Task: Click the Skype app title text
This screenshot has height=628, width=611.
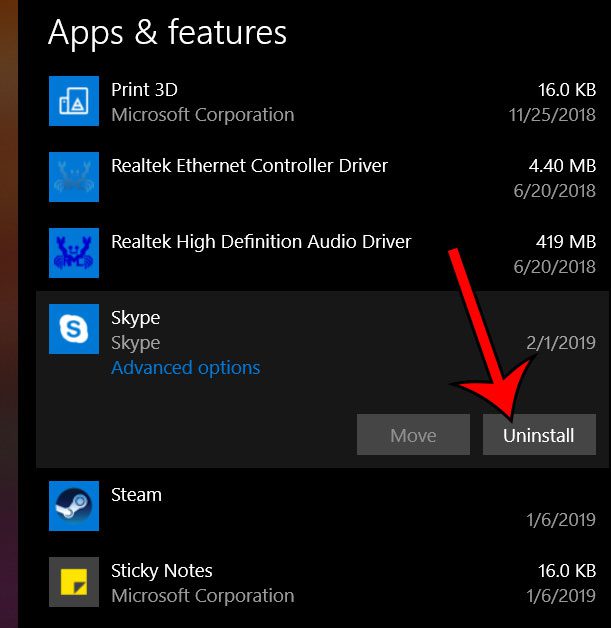Action: 136,317
